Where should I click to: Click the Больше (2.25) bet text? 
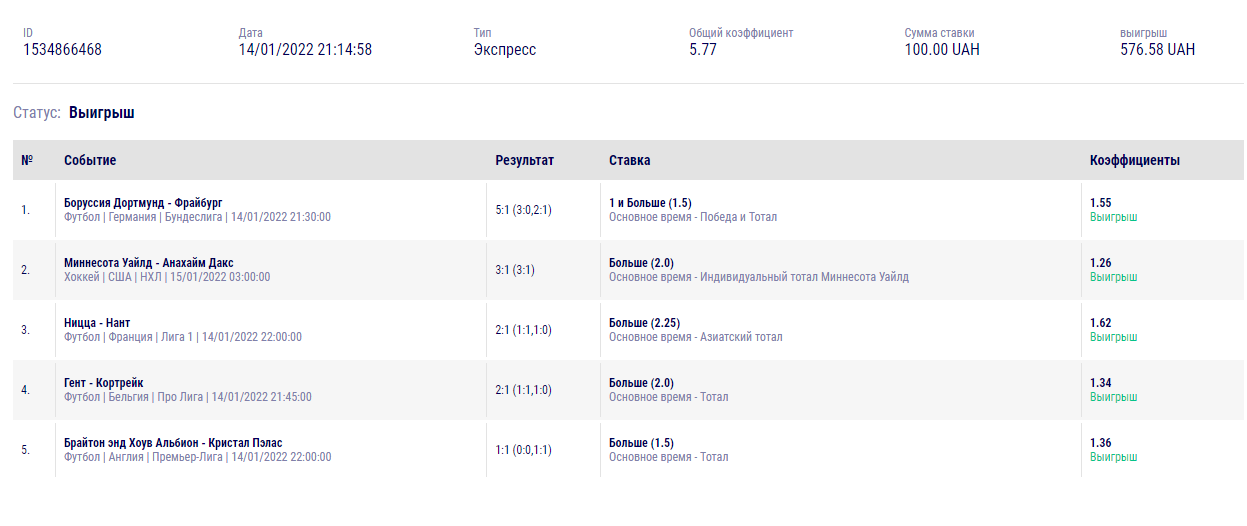coord(645,323)
